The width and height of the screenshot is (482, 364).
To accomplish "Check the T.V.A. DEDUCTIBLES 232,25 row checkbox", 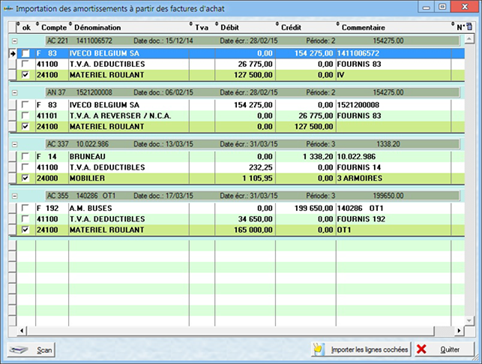I will pos(25,167).
